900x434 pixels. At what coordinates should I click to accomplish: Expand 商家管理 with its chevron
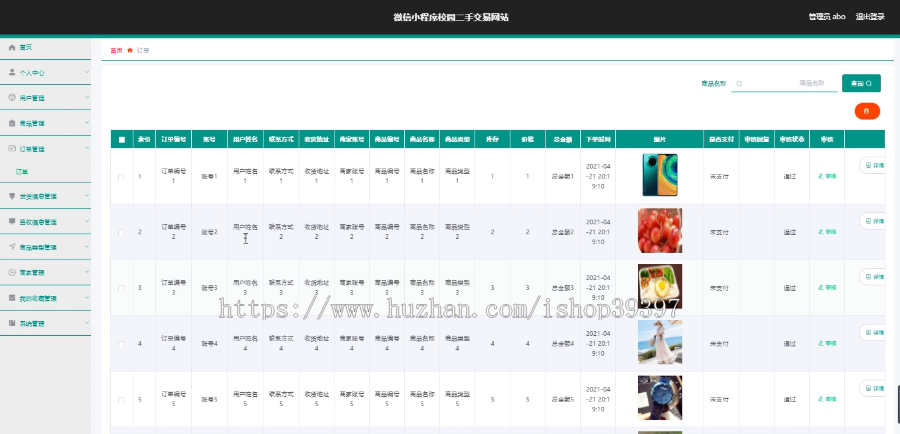(87, 273)
